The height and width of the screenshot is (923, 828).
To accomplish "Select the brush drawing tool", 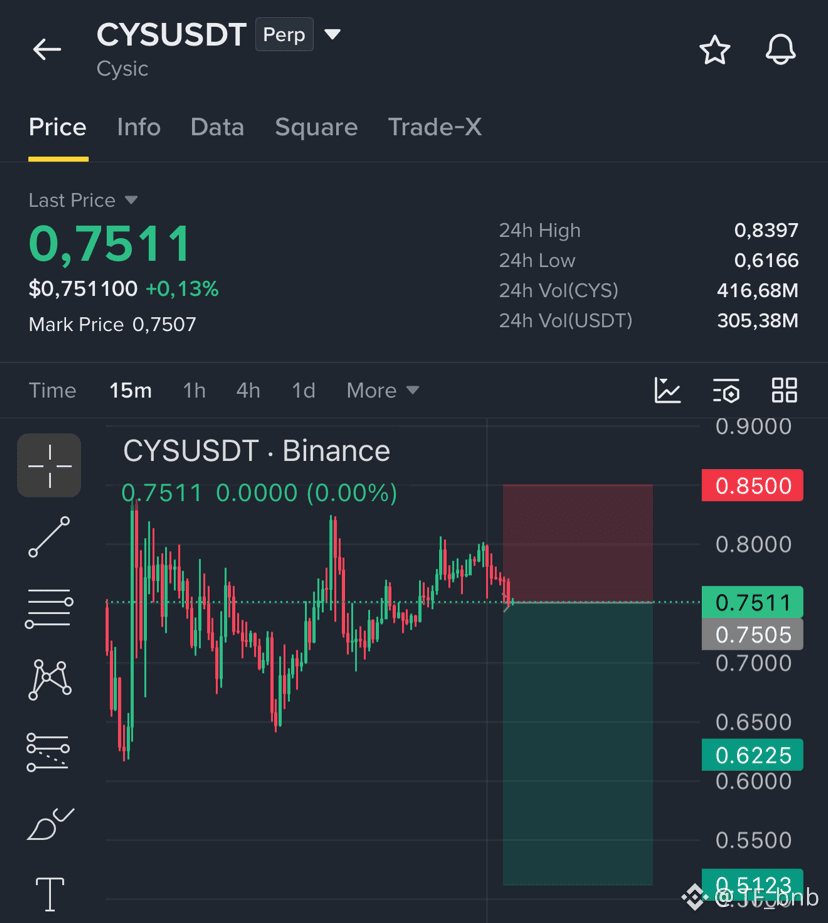I will coord(50,824).
